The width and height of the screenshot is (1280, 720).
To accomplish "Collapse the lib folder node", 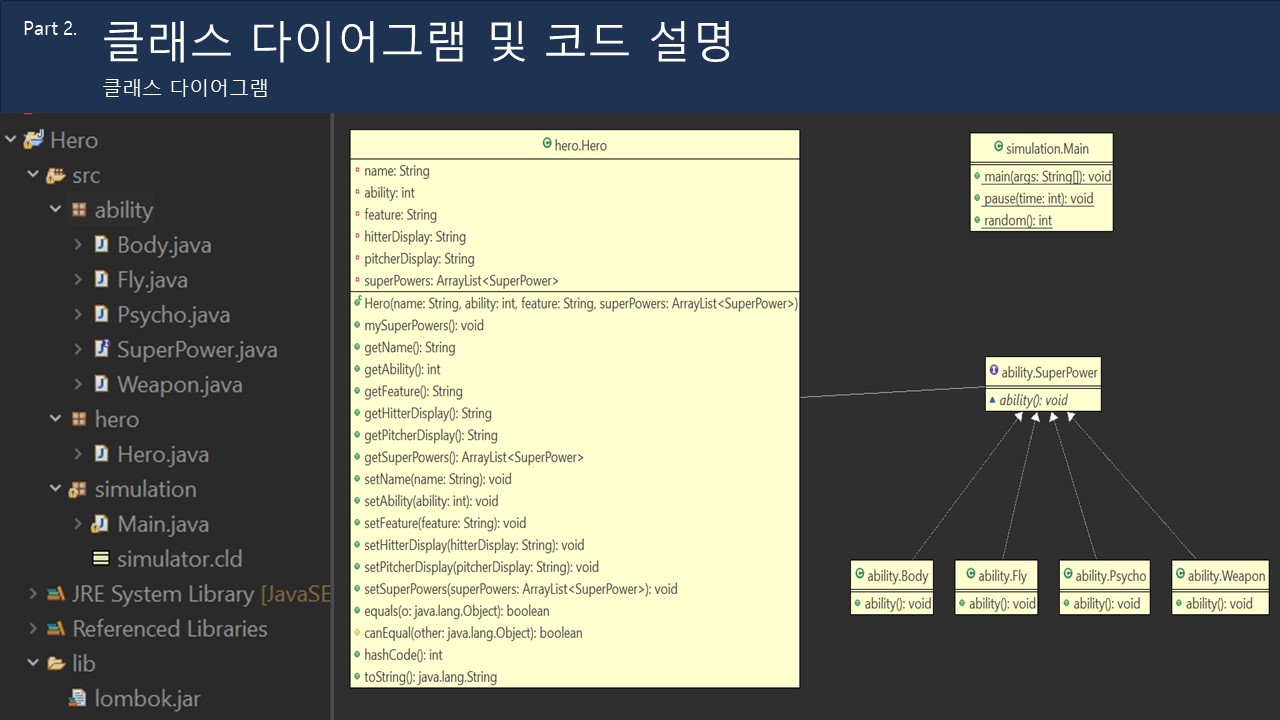I will coord(33,663).
